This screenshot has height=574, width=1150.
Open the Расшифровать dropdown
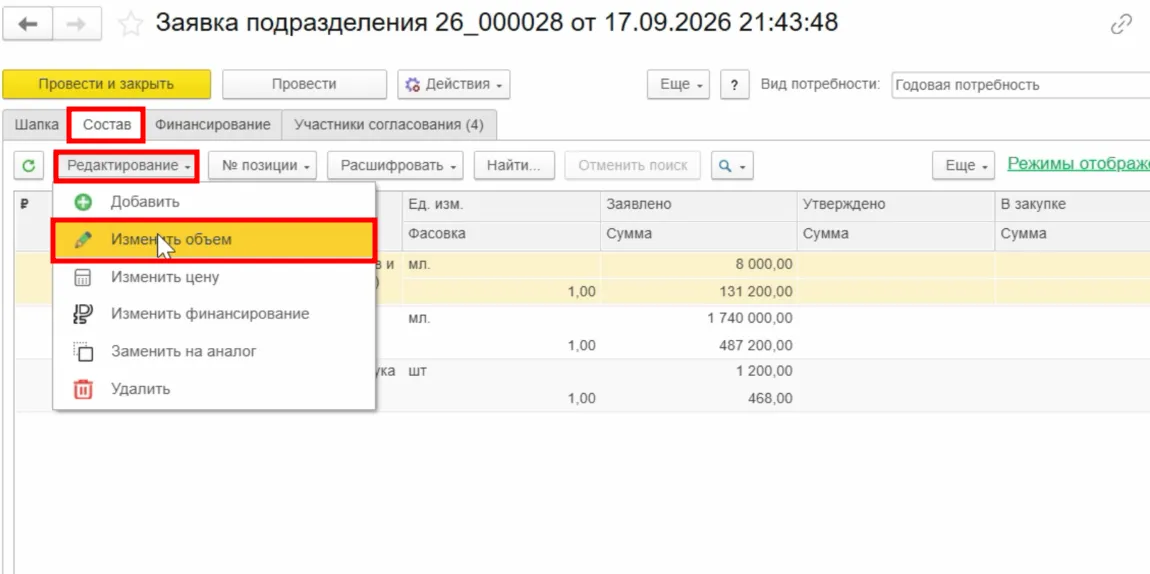point(397,166)
